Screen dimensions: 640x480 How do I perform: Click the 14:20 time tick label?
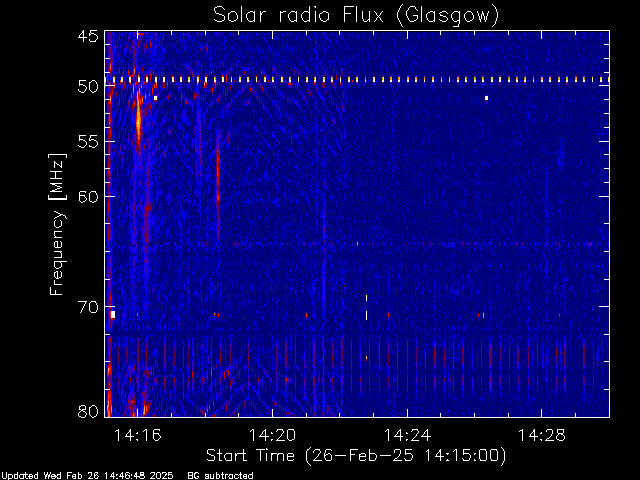pos(272,436)
